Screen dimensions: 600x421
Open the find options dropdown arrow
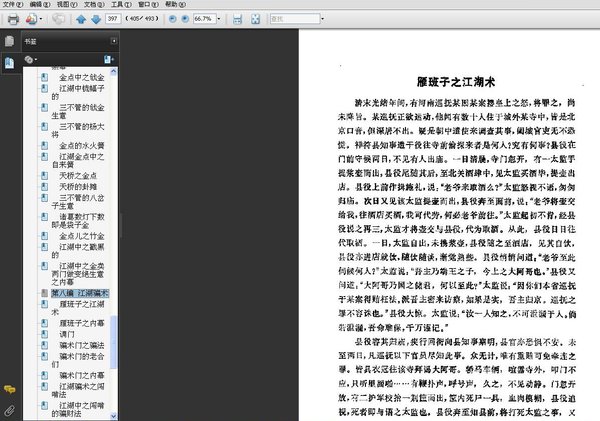tap(322, 18)
